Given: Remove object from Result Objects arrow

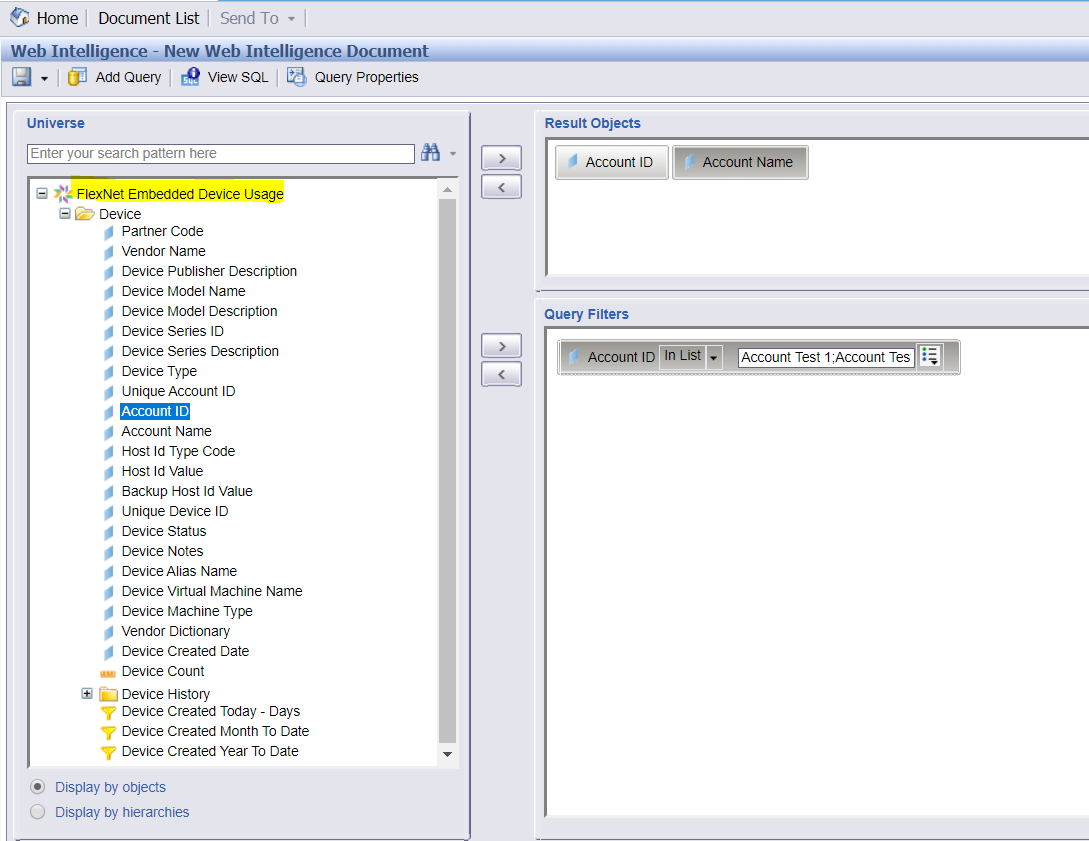Looking at the screenshot, I should coord(501,187).
